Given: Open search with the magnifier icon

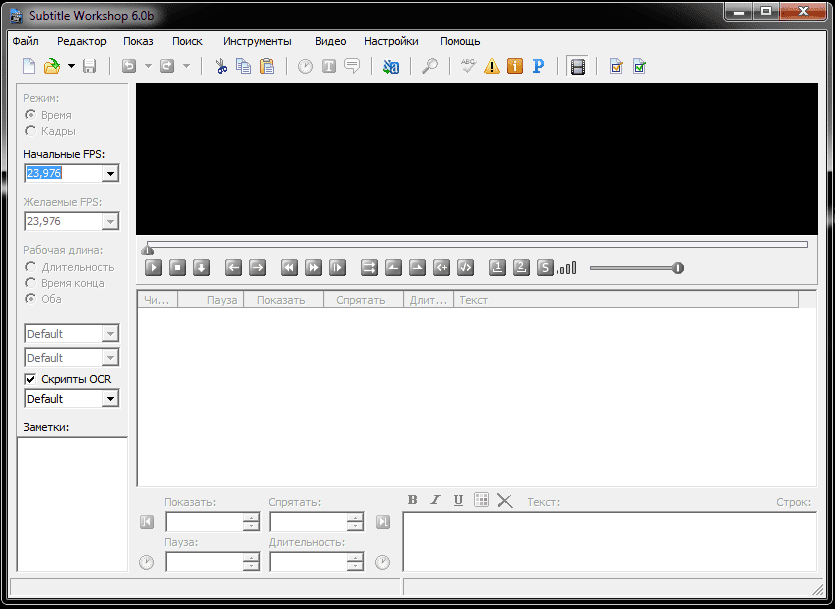Looking at the screenshot, I should [x=429, y=67].
